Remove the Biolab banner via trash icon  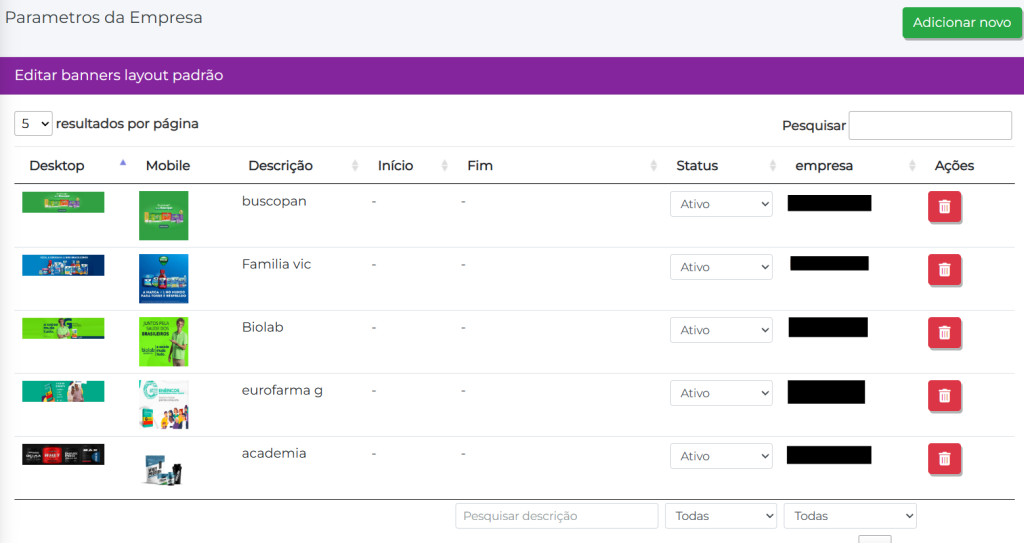click(944, 332)
